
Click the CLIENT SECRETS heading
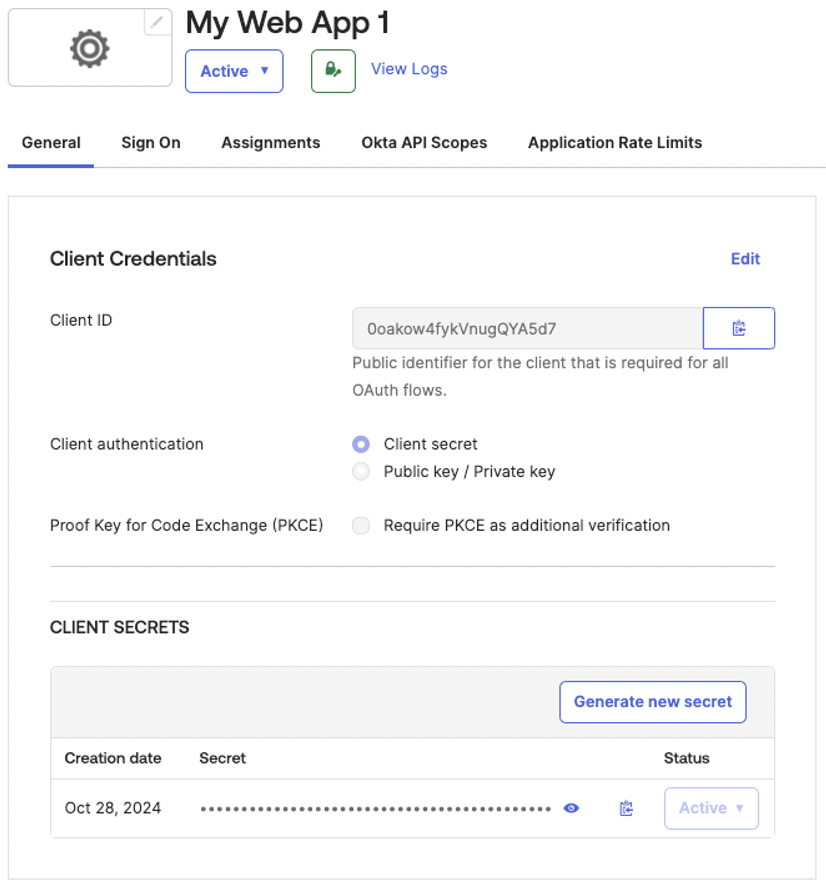[119, 627]
